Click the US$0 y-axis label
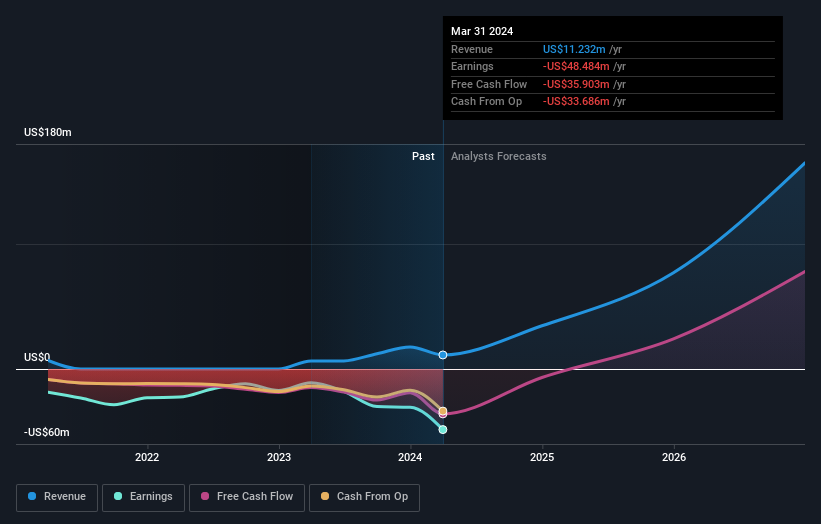This screenshot has width=821, height=524. point(37,358)
